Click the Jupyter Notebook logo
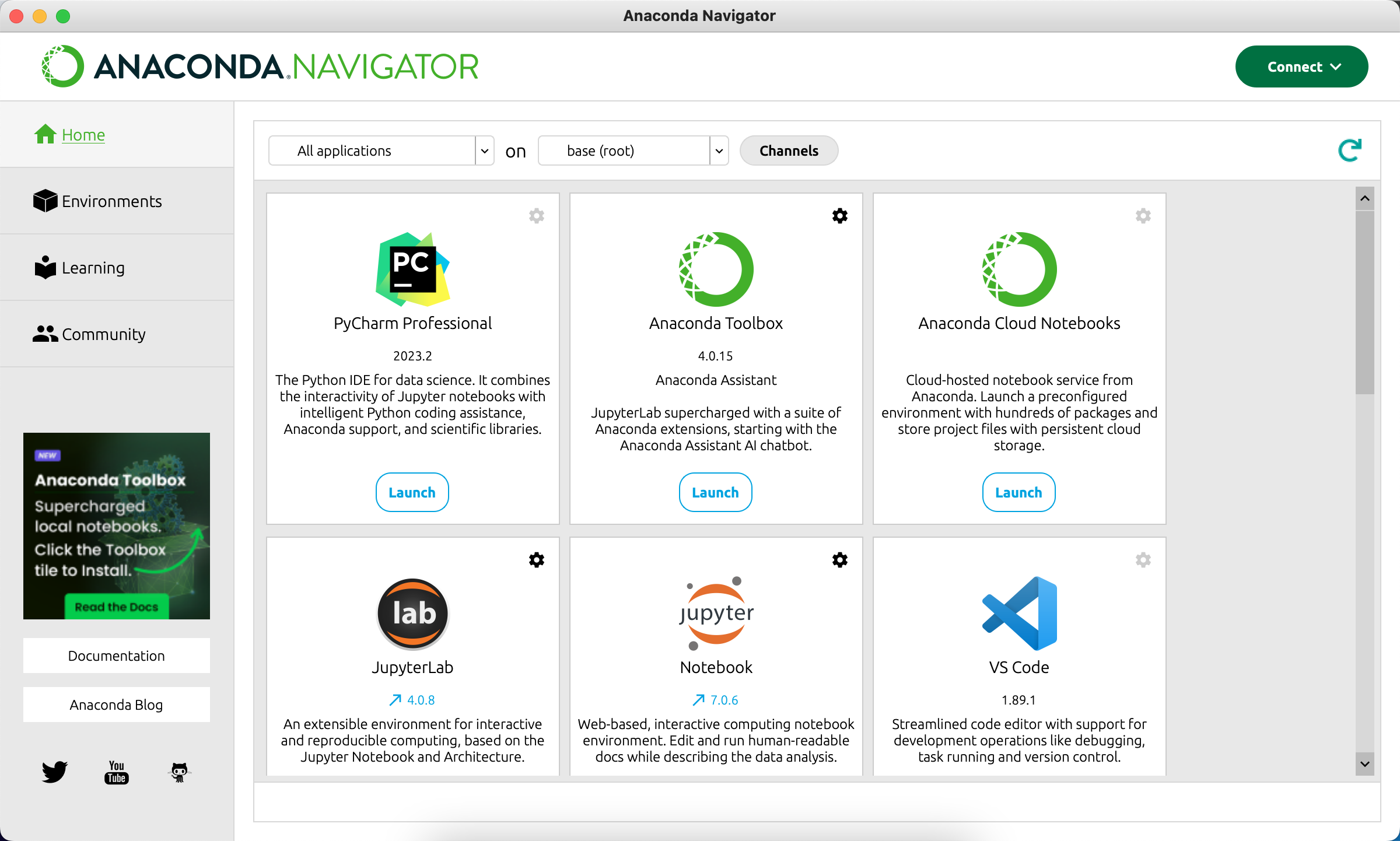Viewport: 1400px width, 841px height. click(716, 614)
